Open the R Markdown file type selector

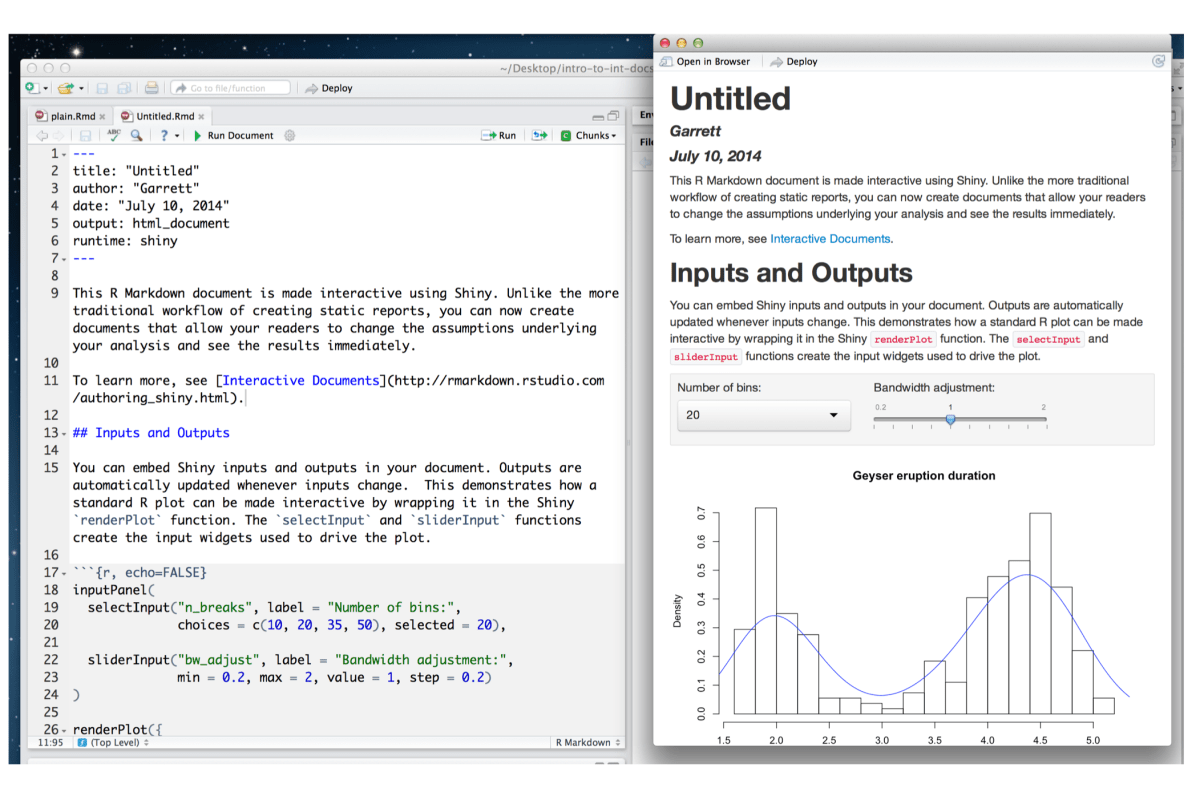click(x=588, y=742)
